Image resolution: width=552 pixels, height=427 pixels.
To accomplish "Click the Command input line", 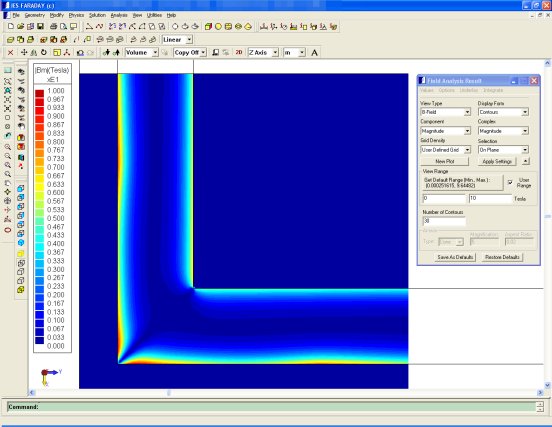I will pos(271,407).
